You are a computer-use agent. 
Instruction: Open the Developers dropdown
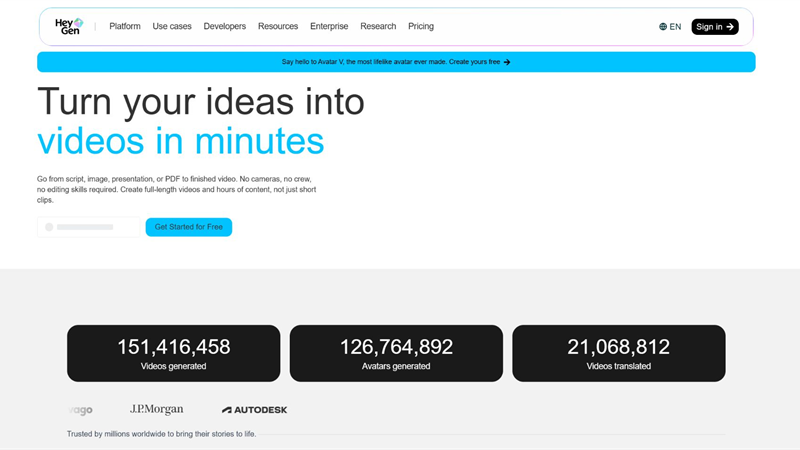pos(224,26)
